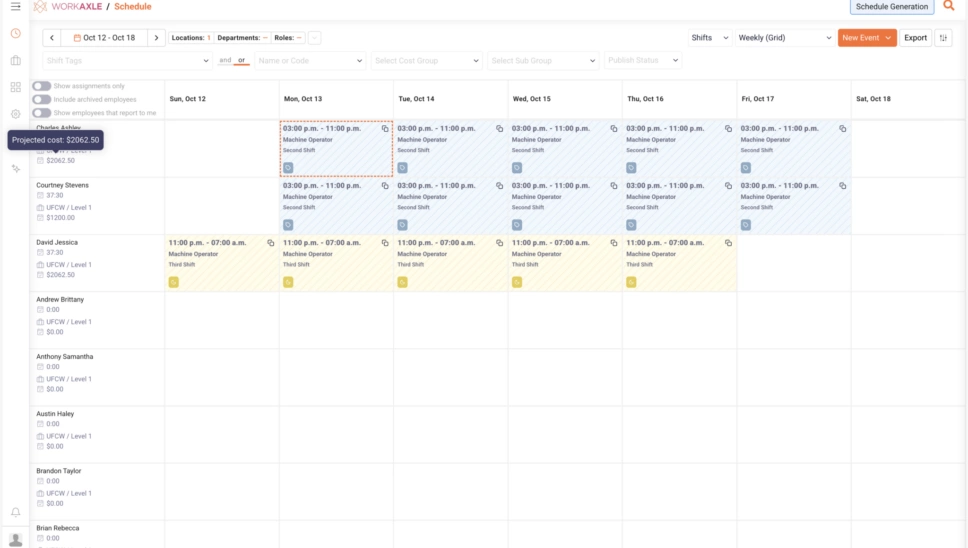Click the Locations filter

[191, 38]
